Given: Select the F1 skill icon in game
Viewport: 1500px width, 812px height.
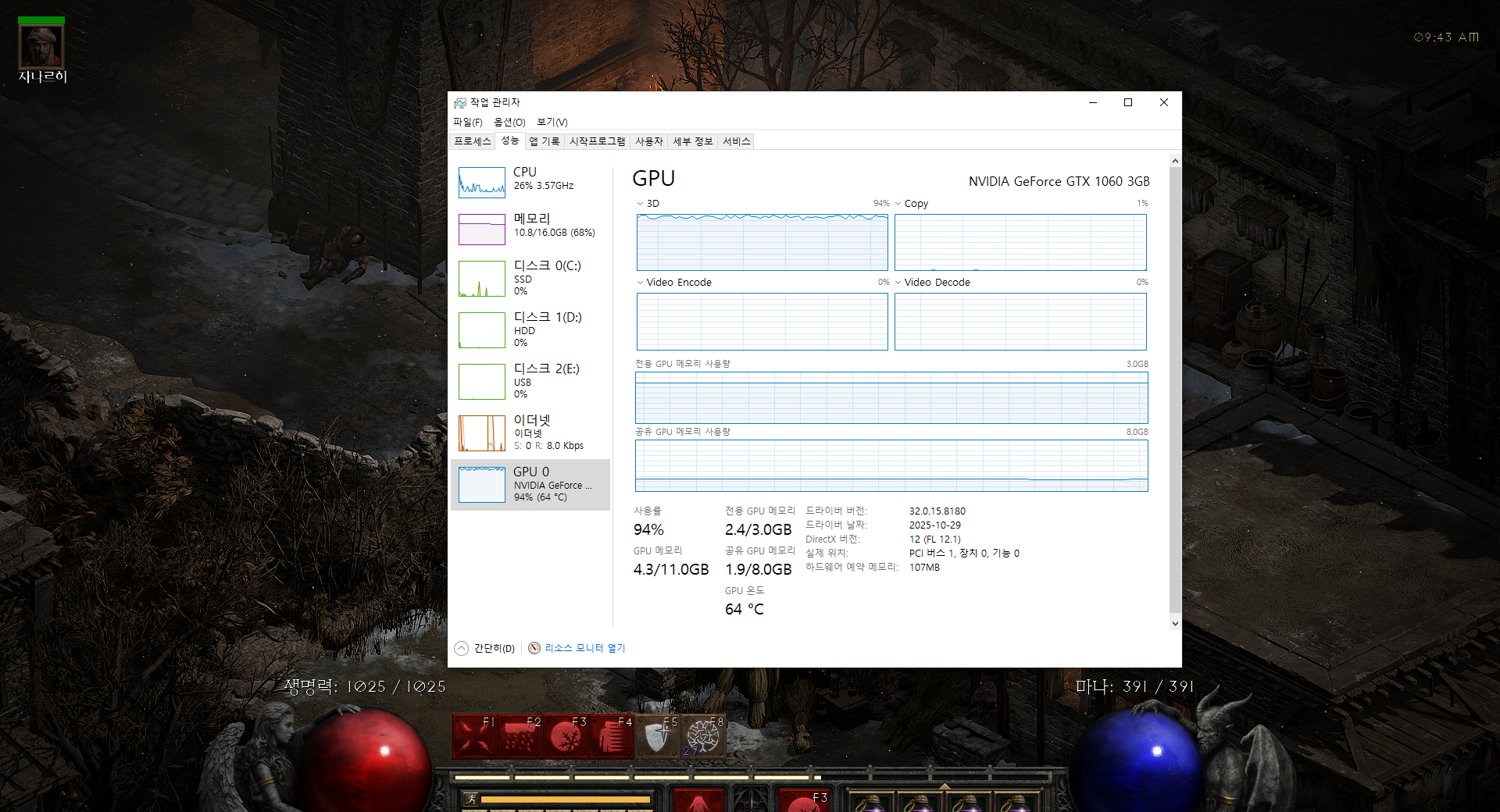Looking at the screenshot, I should click(x=474, y=736).
